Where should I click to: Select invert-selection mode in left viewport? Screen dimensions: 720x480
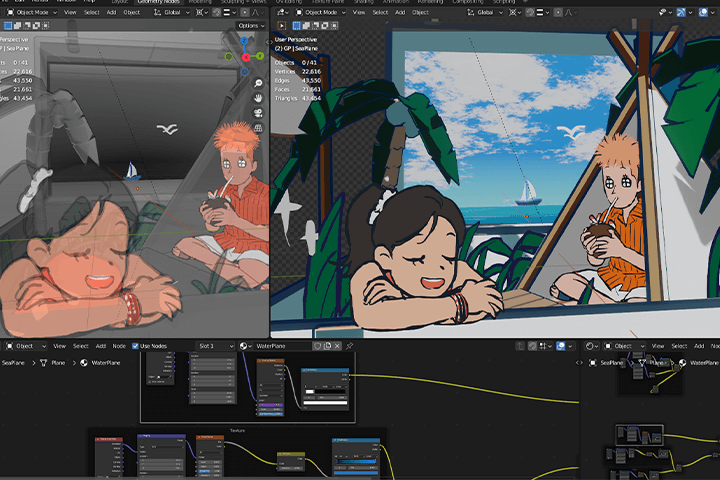pyautogui.click(x=36, y=26)
